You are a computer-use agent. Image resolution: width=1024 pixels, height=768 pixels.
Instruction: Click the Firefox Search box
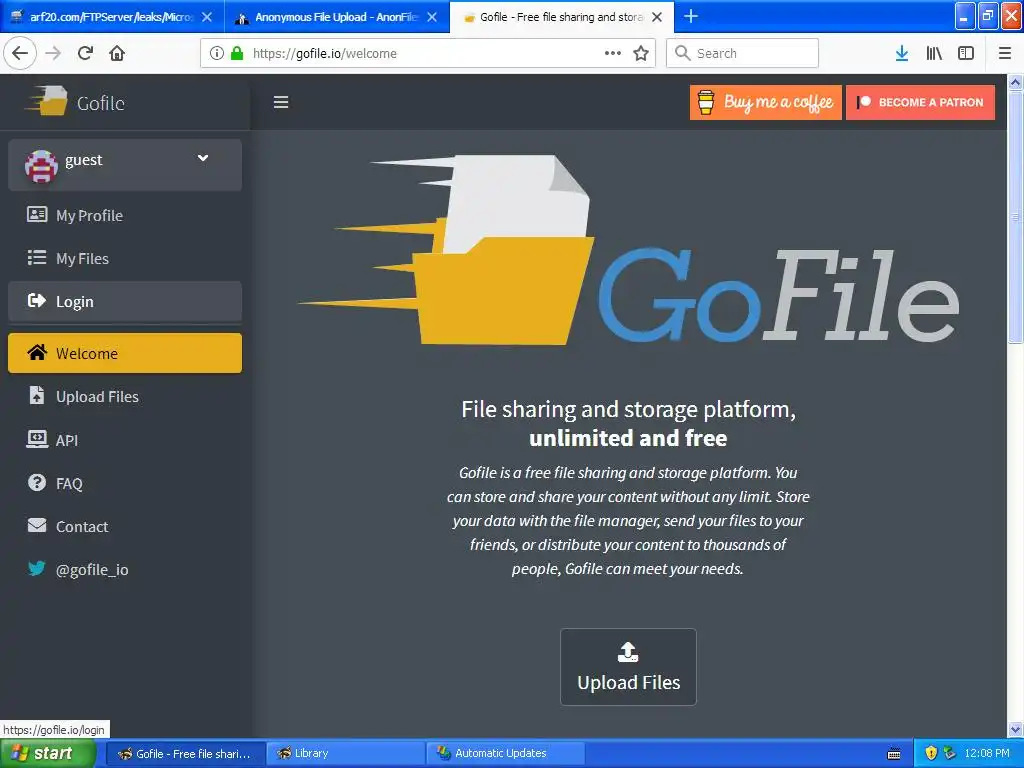(742, 53)
